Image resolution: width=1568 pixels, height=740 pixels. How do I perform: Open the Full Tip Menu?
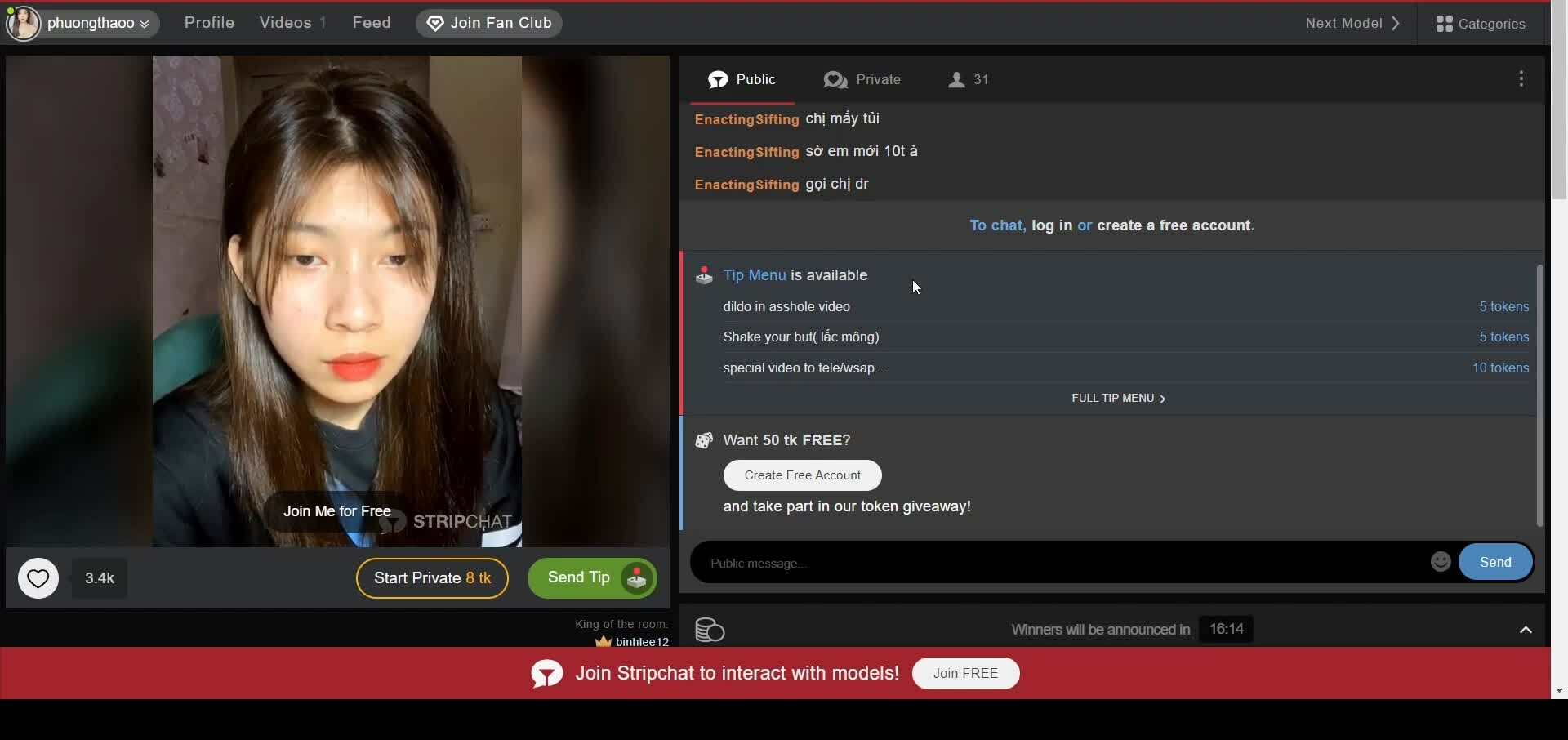1118,399
